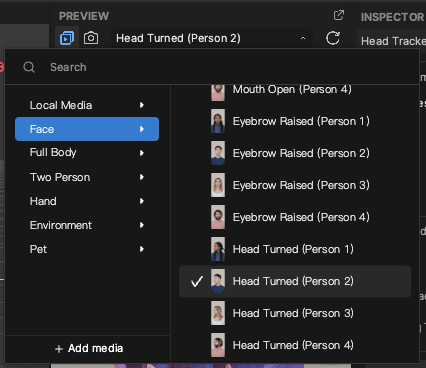Viewport: 426px width, 368px height.
Task: Click the preview media picker icon
Action: pos(67,38)
